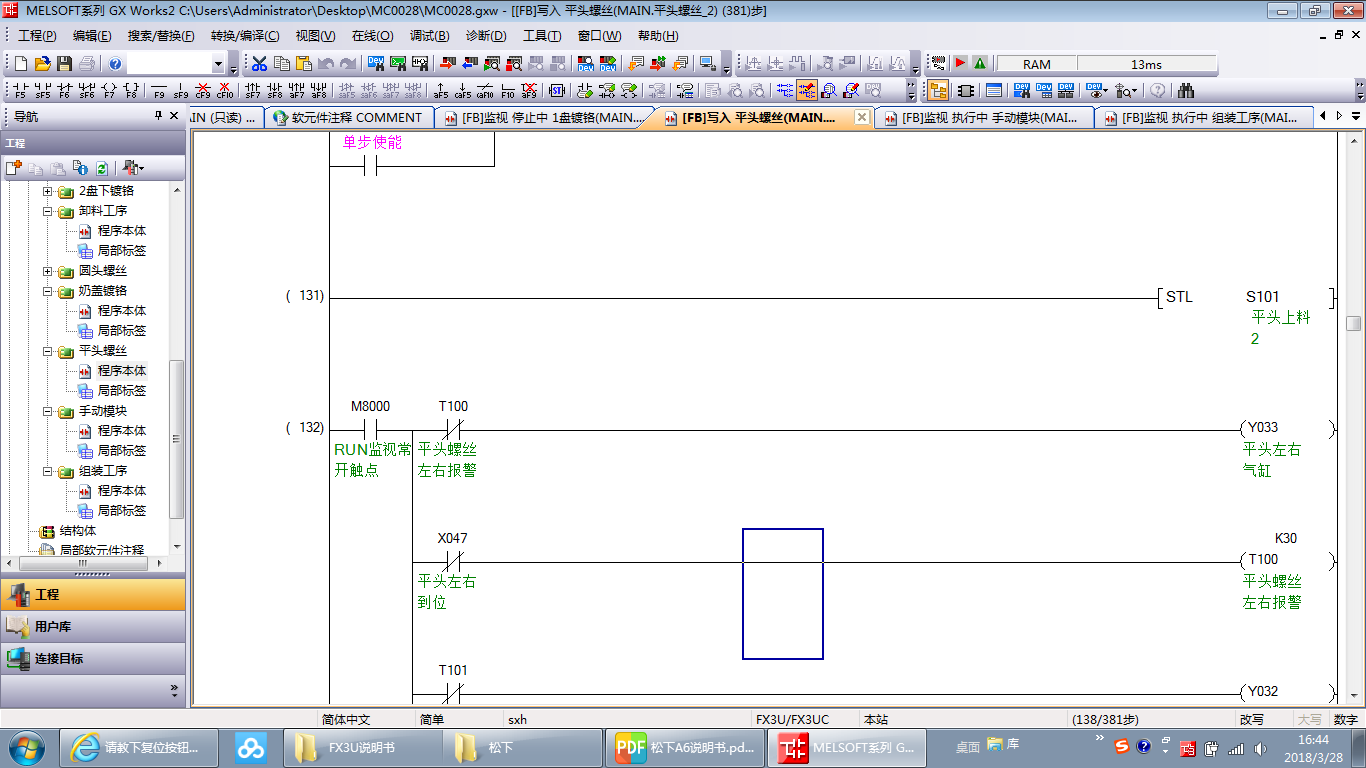The width and height of the screenshot is (1366, 768).
Task: Open the 在线(O) menu
Action: pyautogui.click(x=372, y=36)
